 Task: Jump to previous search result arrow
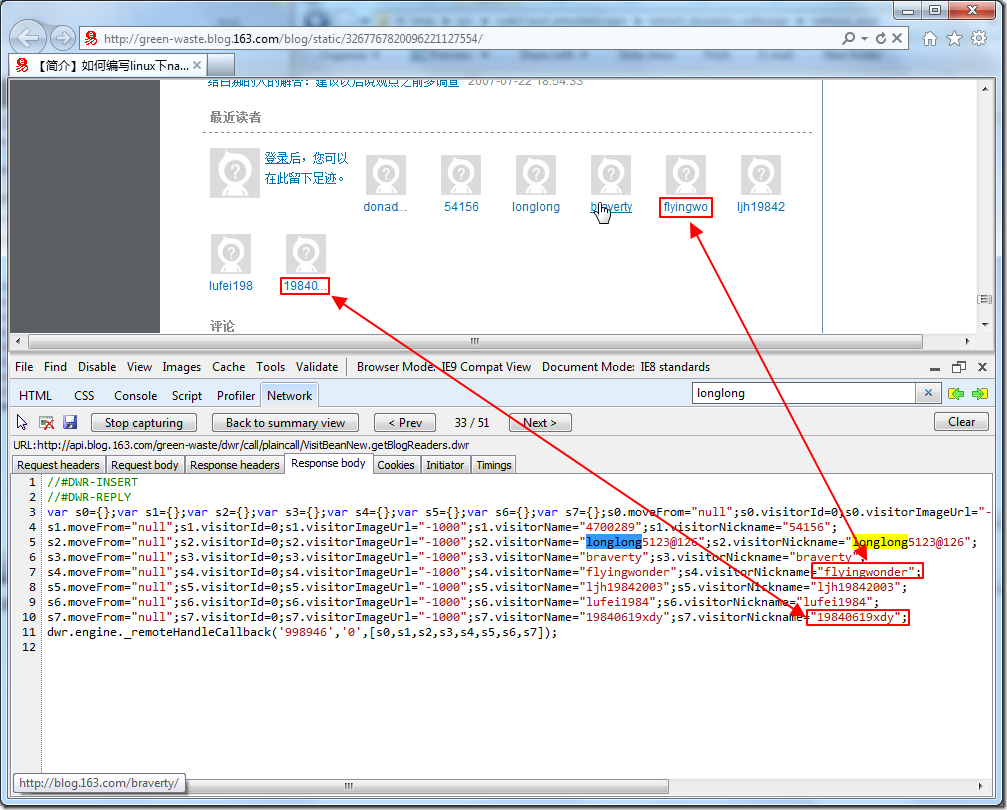click(x=956, y=394)
